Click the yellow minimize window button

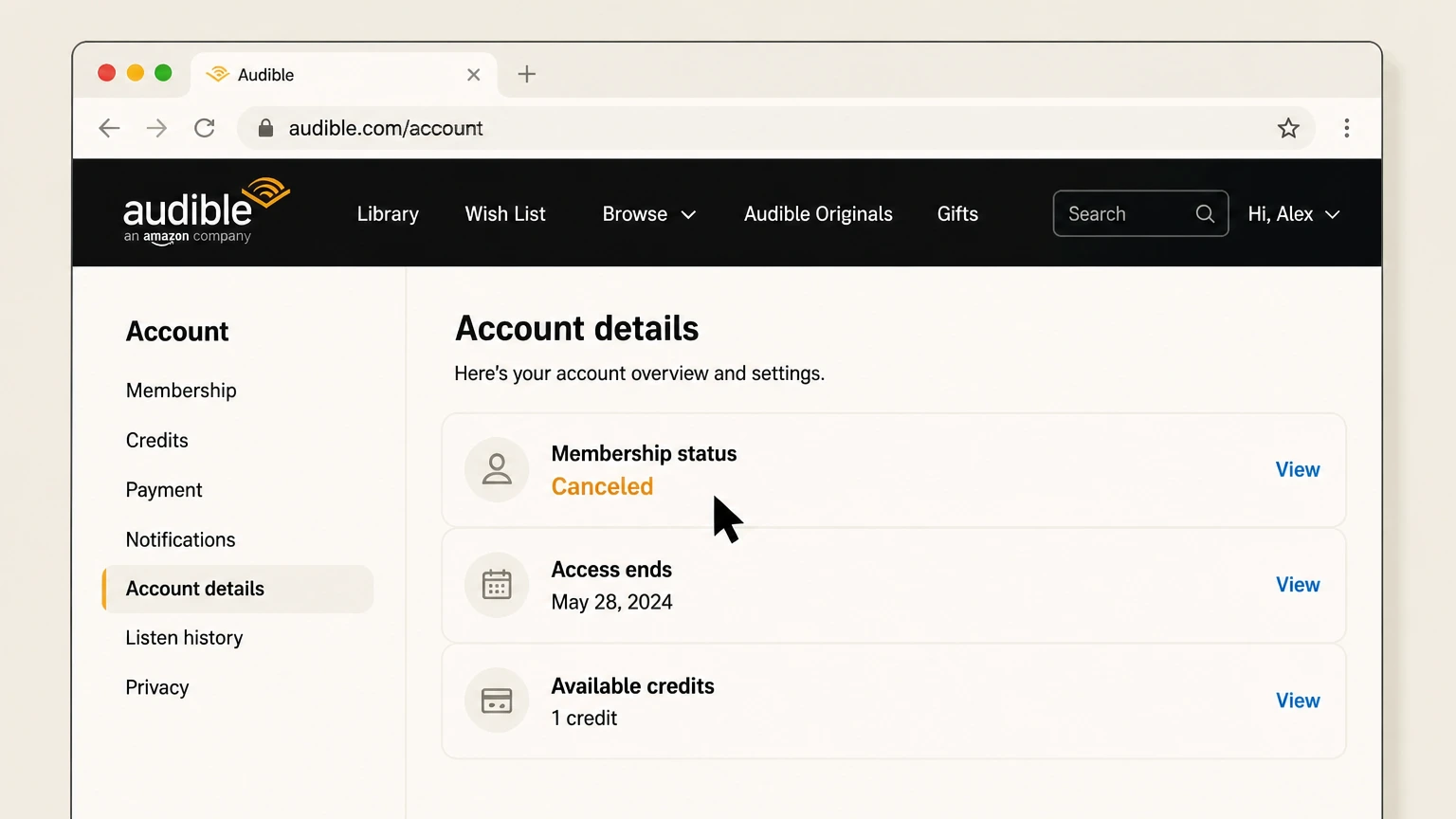tap(136, 73)
